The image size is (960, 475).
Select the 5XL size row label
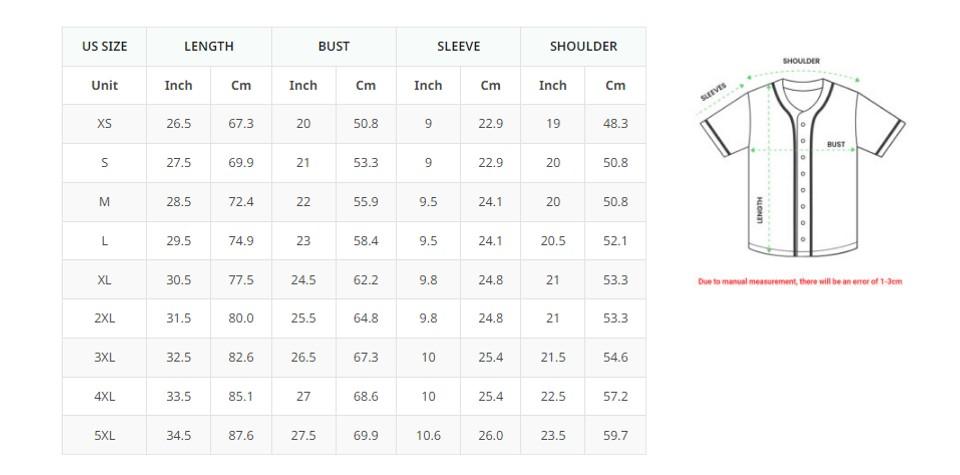[105, 436]
